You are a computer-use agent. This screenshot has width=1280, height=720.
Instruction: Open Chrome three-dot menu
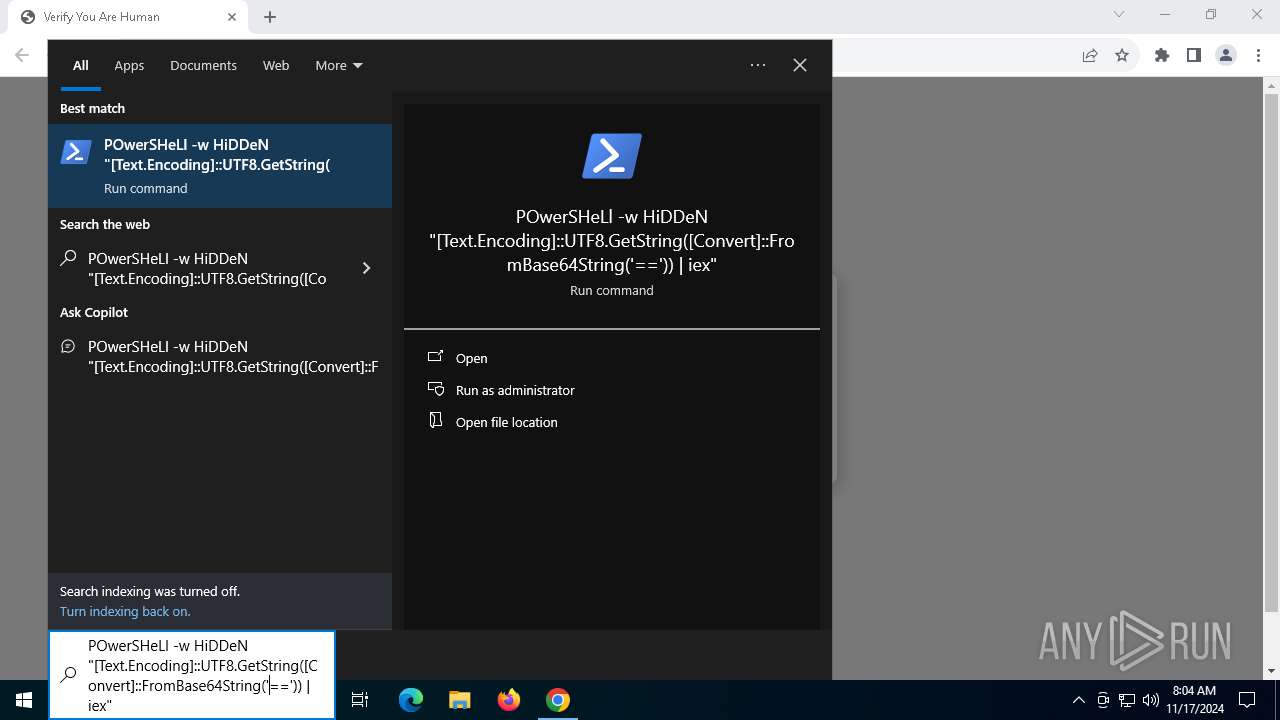coord(1258,55)
